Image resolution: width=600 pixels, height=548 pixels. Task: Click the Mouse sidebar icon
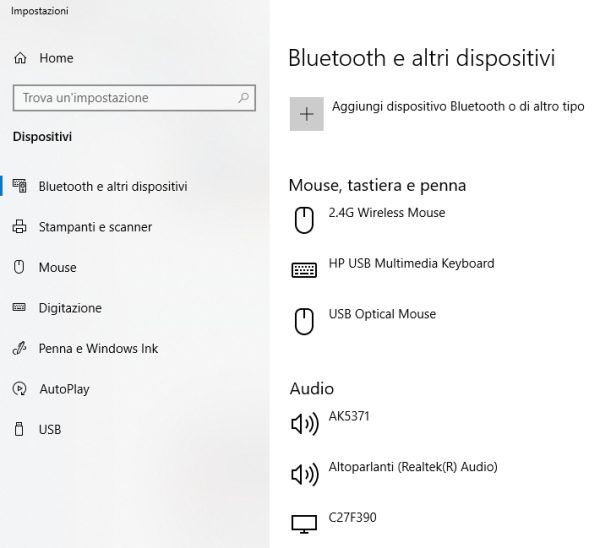19,267
